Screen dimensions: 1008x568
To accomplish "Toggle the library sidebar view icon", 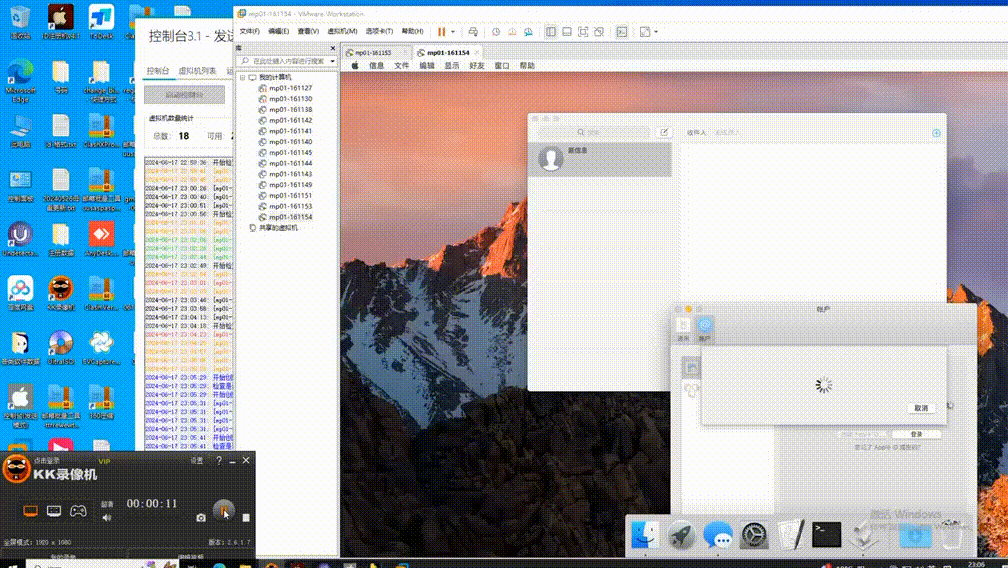I will [x=551, y=31].
